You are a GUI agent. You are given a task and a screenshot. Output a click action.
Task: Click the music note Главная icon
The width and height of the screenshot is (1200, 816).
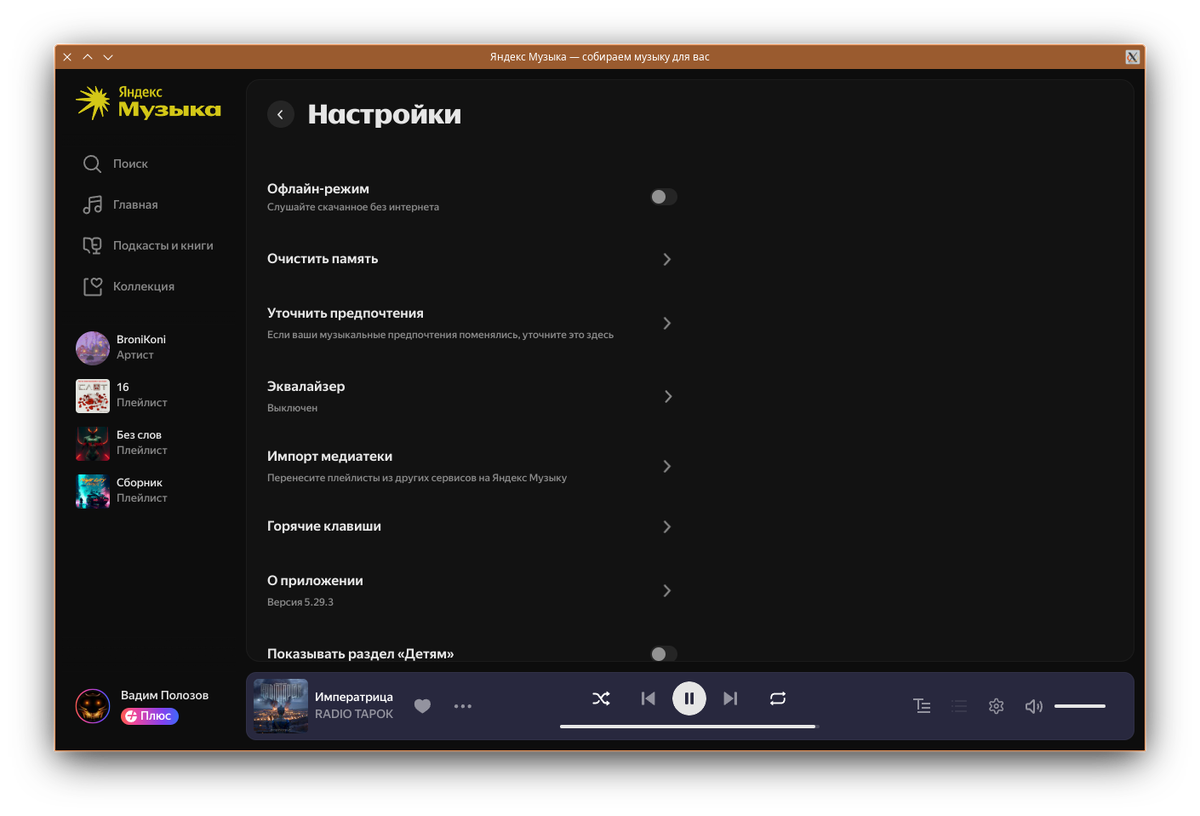pos(92,205)
